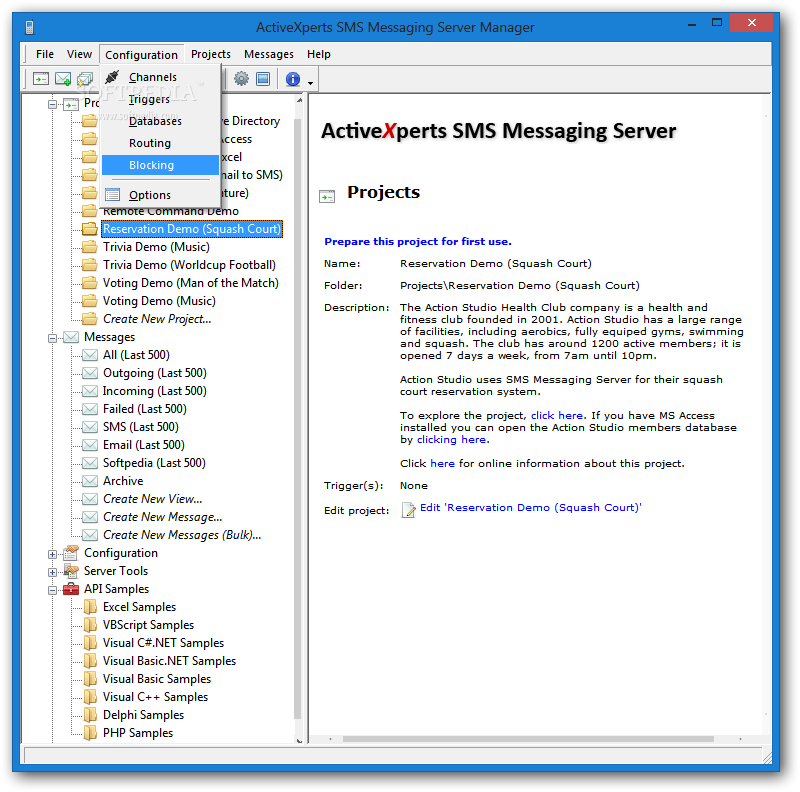Image resolution: width=800 pixels, height=792 pixels.
Task: Click the right pane horizontal scrollbar
Action: point(528,739)
